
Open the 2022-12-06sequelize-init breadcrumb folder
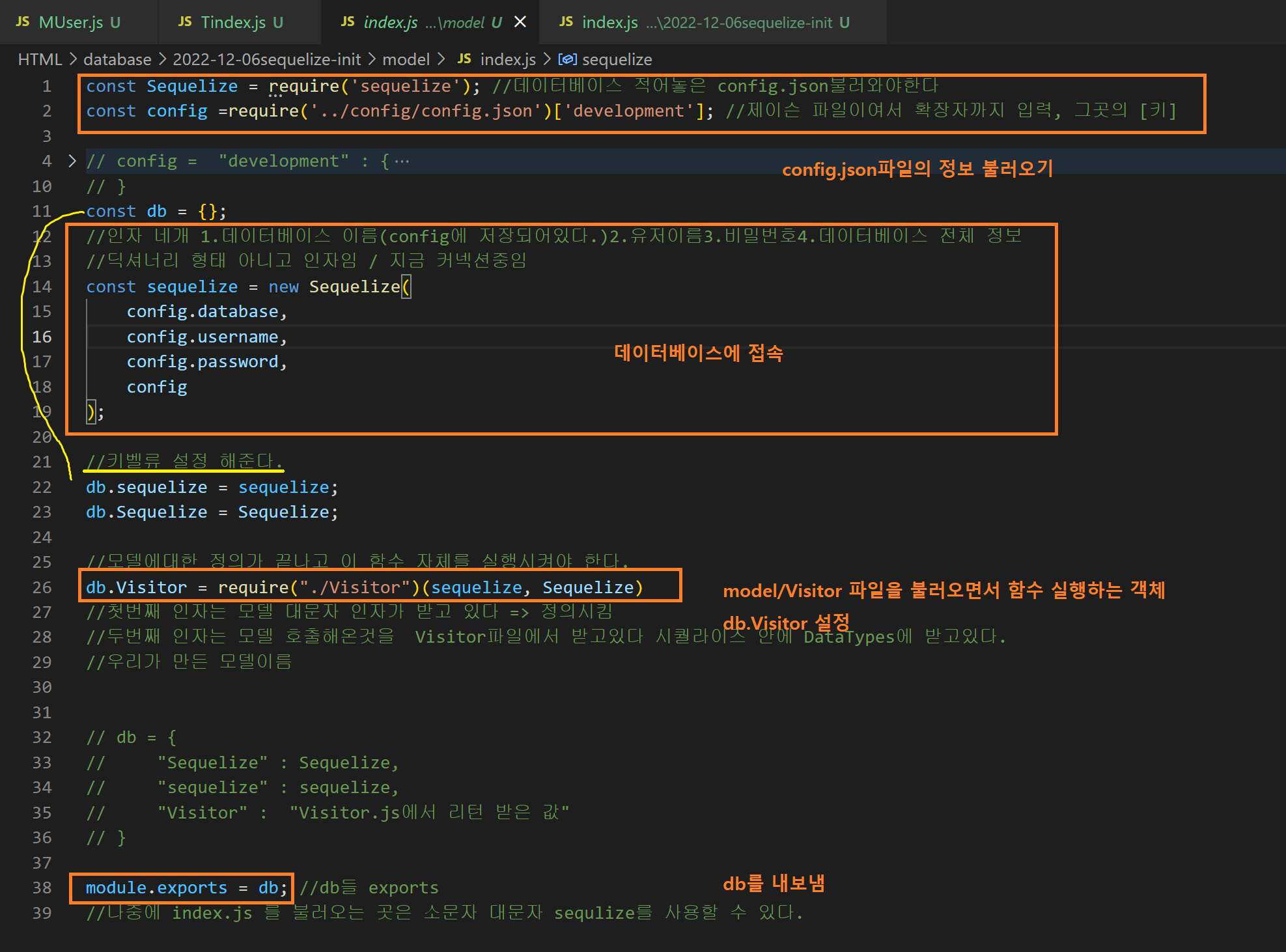coord(266,59)
